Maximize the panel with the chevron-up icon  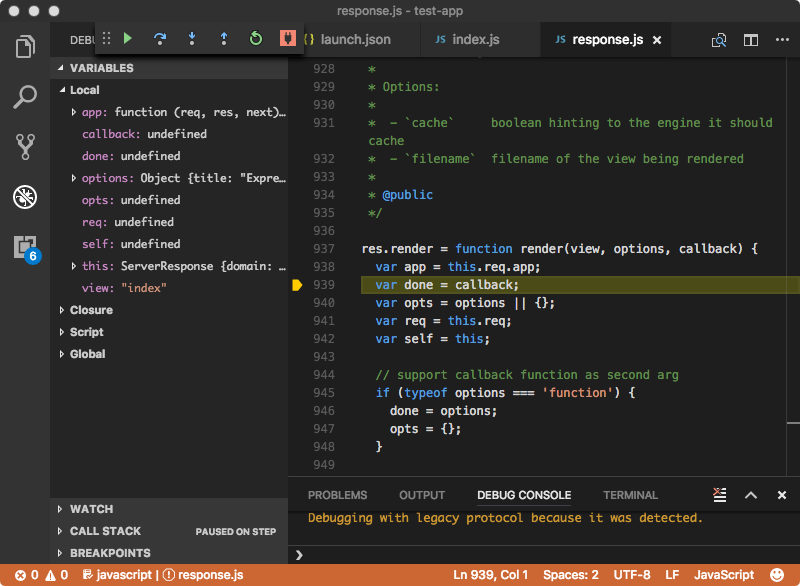(751, 495)
